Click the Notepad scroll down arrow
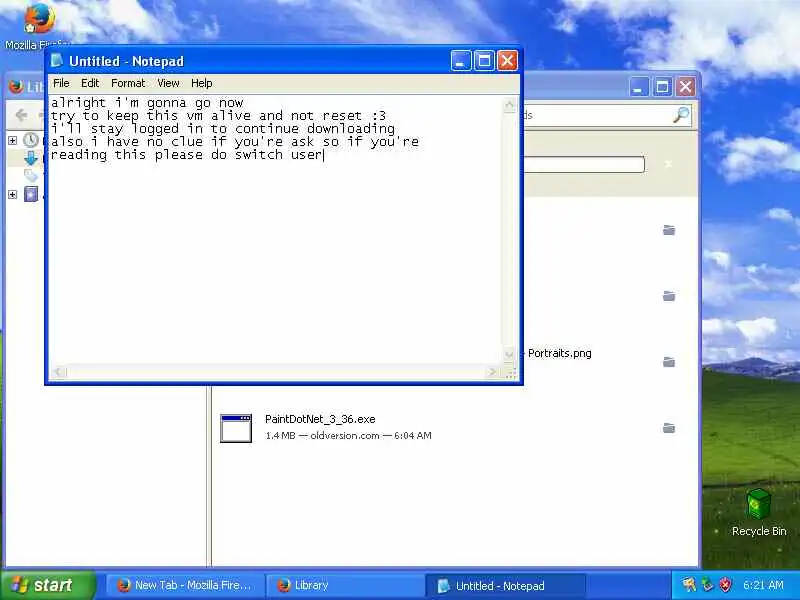 tap(509, 354)
